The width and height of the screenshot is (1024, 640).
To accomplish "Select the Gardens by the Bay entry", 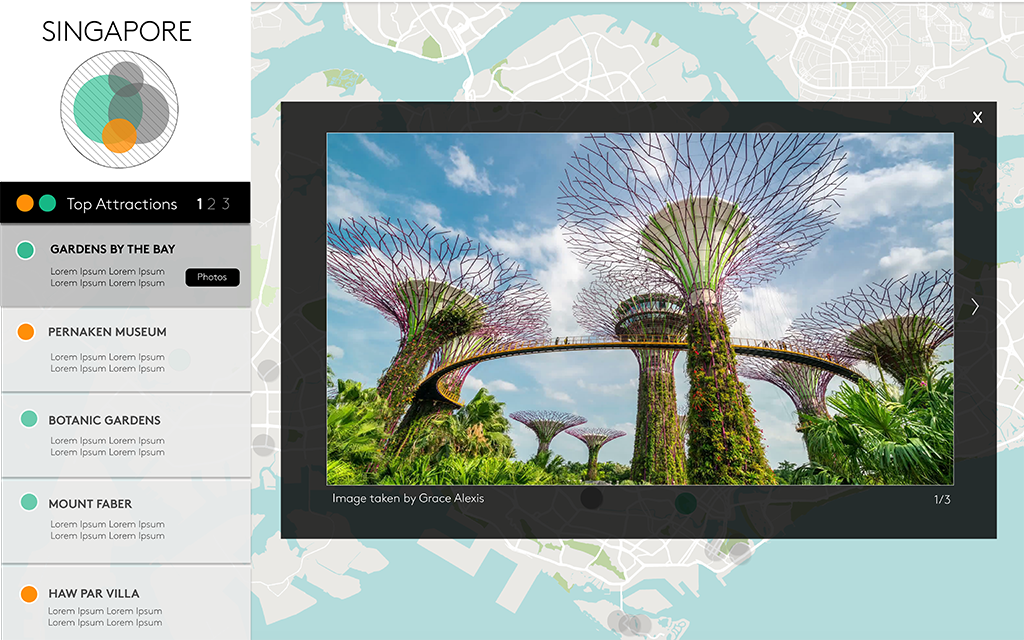I will coord(125,266).
